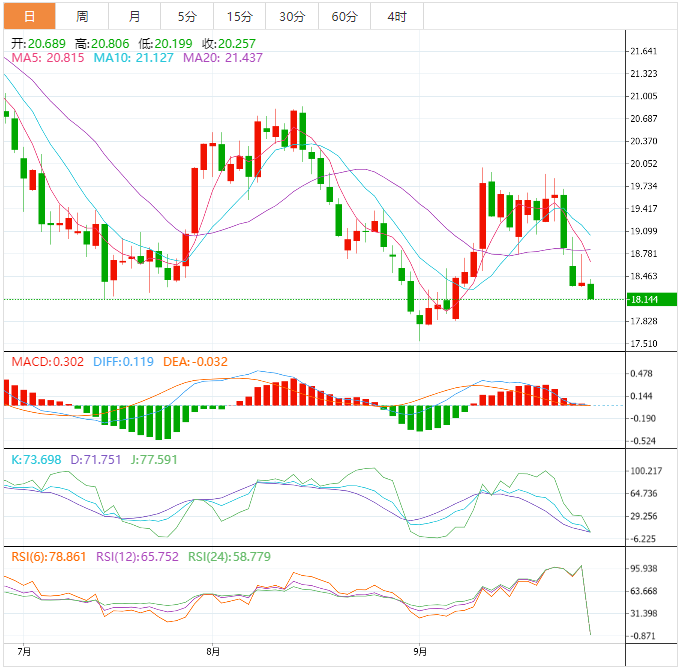Click the opening price 开:20.689

pyautogui.click(x=38, y=44)
